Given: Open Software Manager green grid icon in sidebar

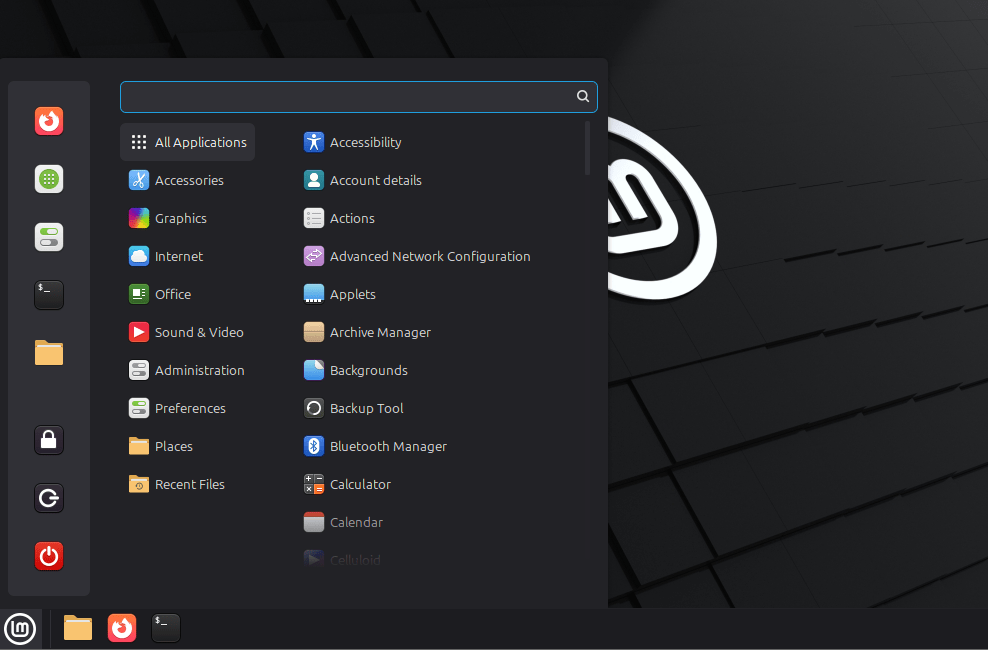Looking at the screenshot, I should click(49, 179).
